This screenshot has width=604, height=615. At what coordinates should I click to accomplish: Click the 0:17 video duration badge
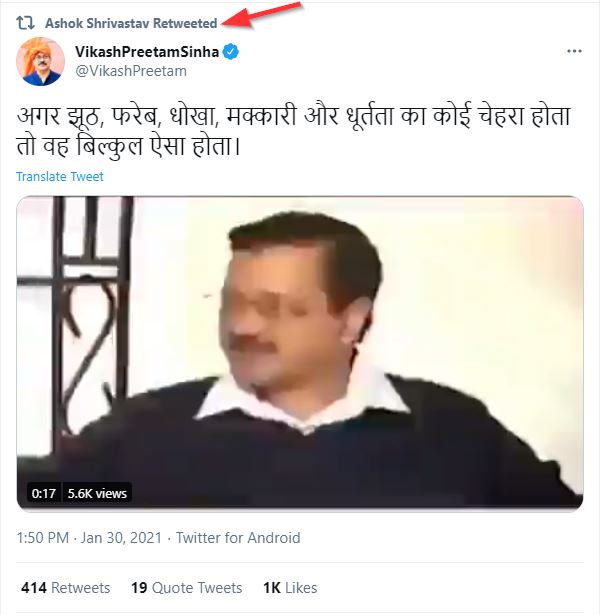pyautogui.click(x=43, y=493)
